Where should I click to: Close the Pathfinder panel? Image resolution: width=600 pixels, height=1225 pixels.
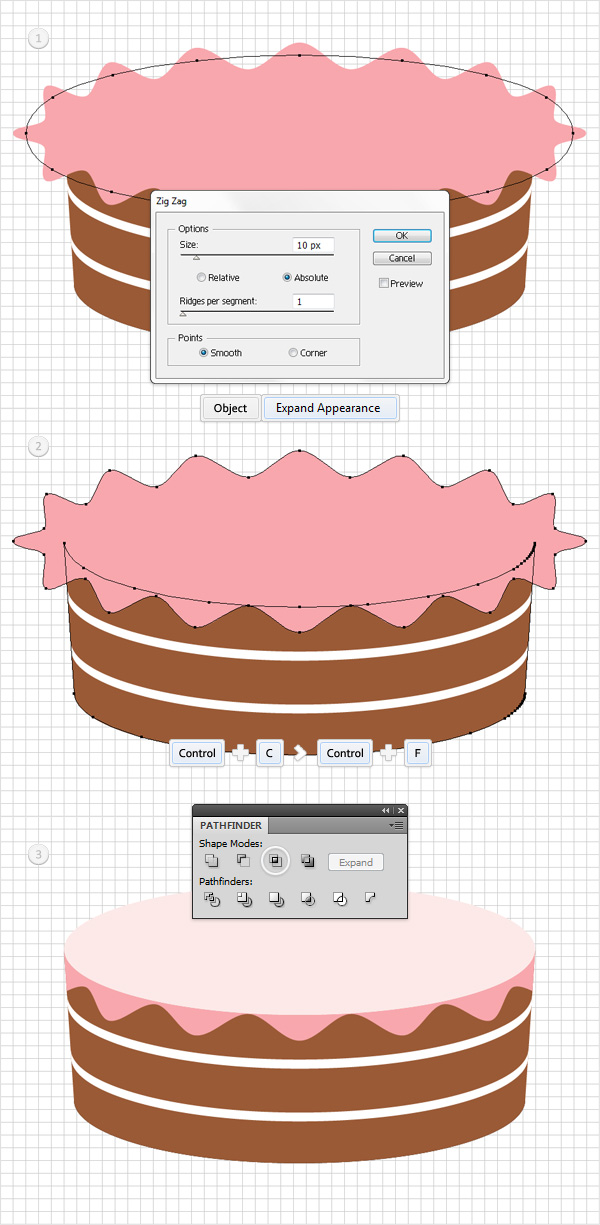coord(400,810)
